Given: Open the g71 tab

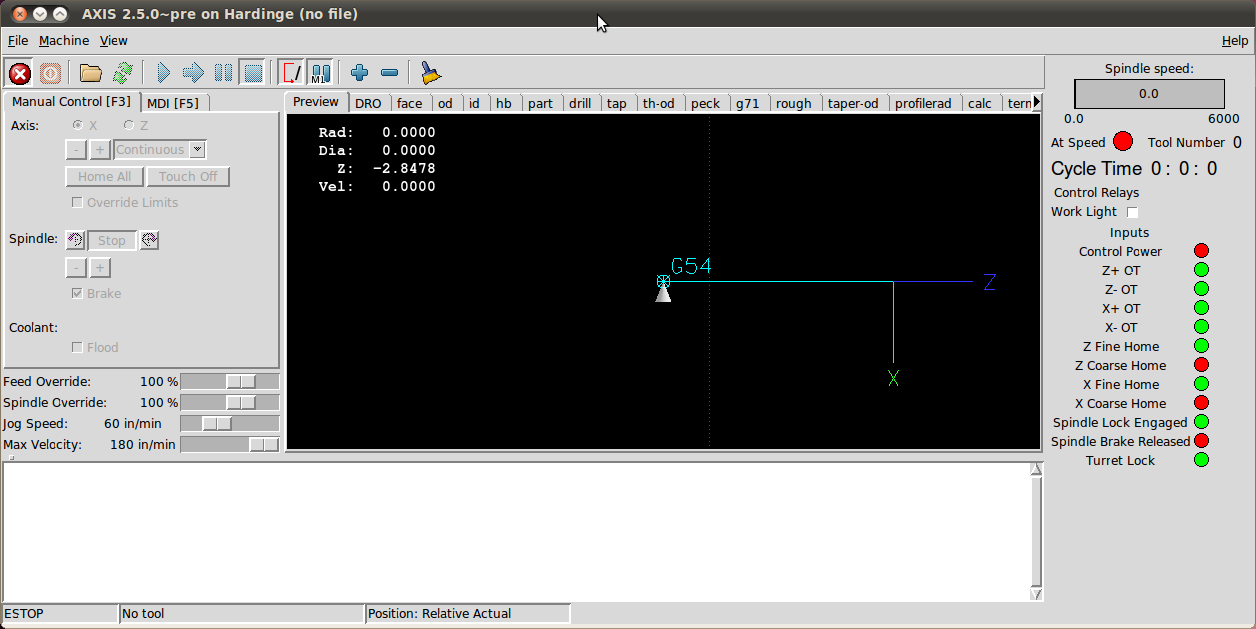Looking at the screenshot, I should point(748,103).
